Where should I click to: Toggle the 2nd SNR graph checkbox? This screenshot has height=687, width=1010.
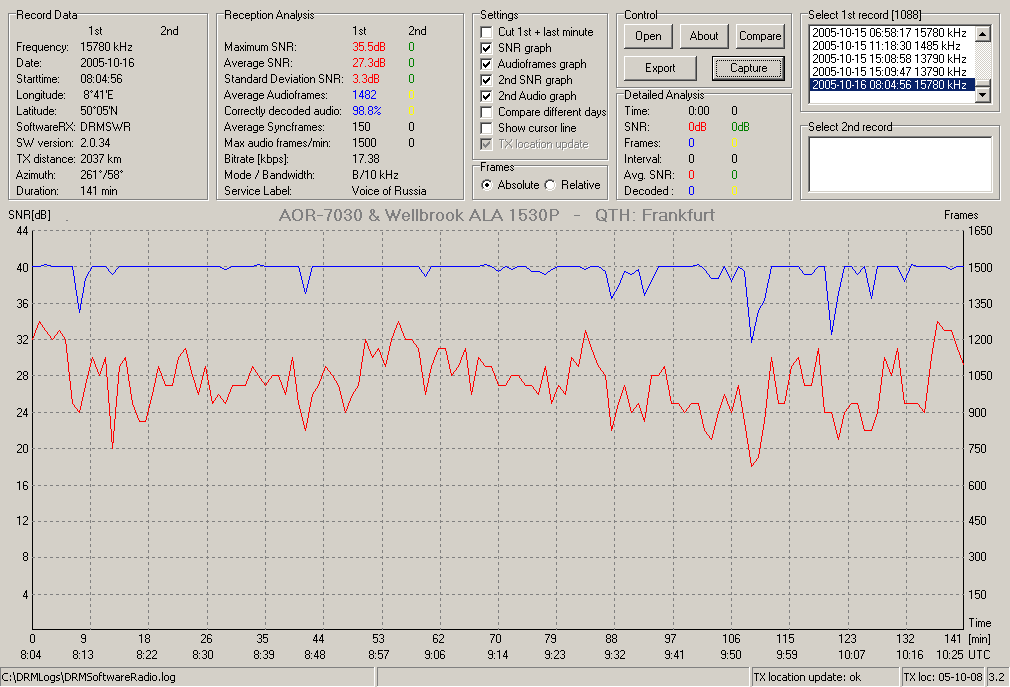[486, 80]
